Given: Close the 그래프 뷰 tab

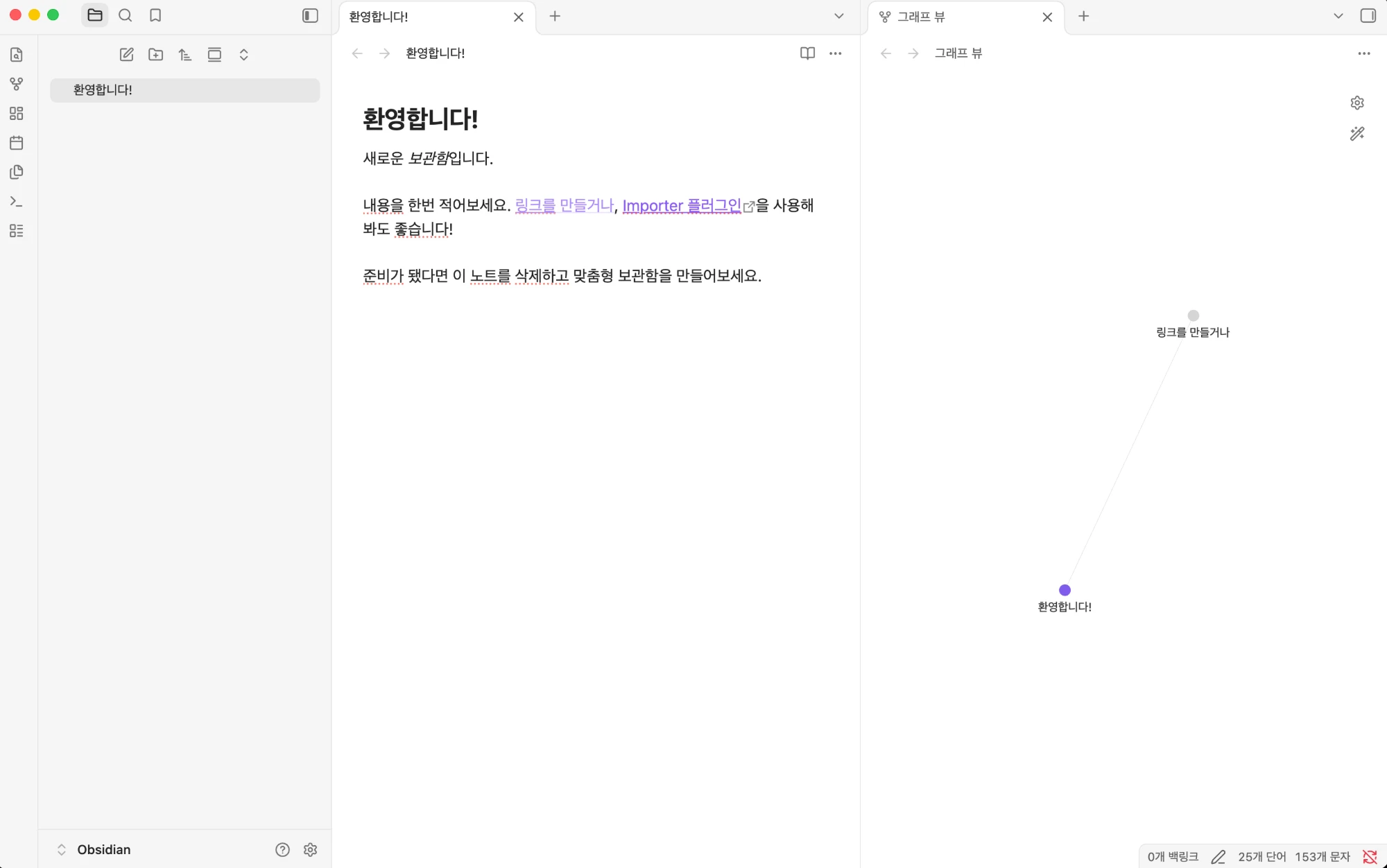Looking at the screenshot, I should [x=1047, y=17].
